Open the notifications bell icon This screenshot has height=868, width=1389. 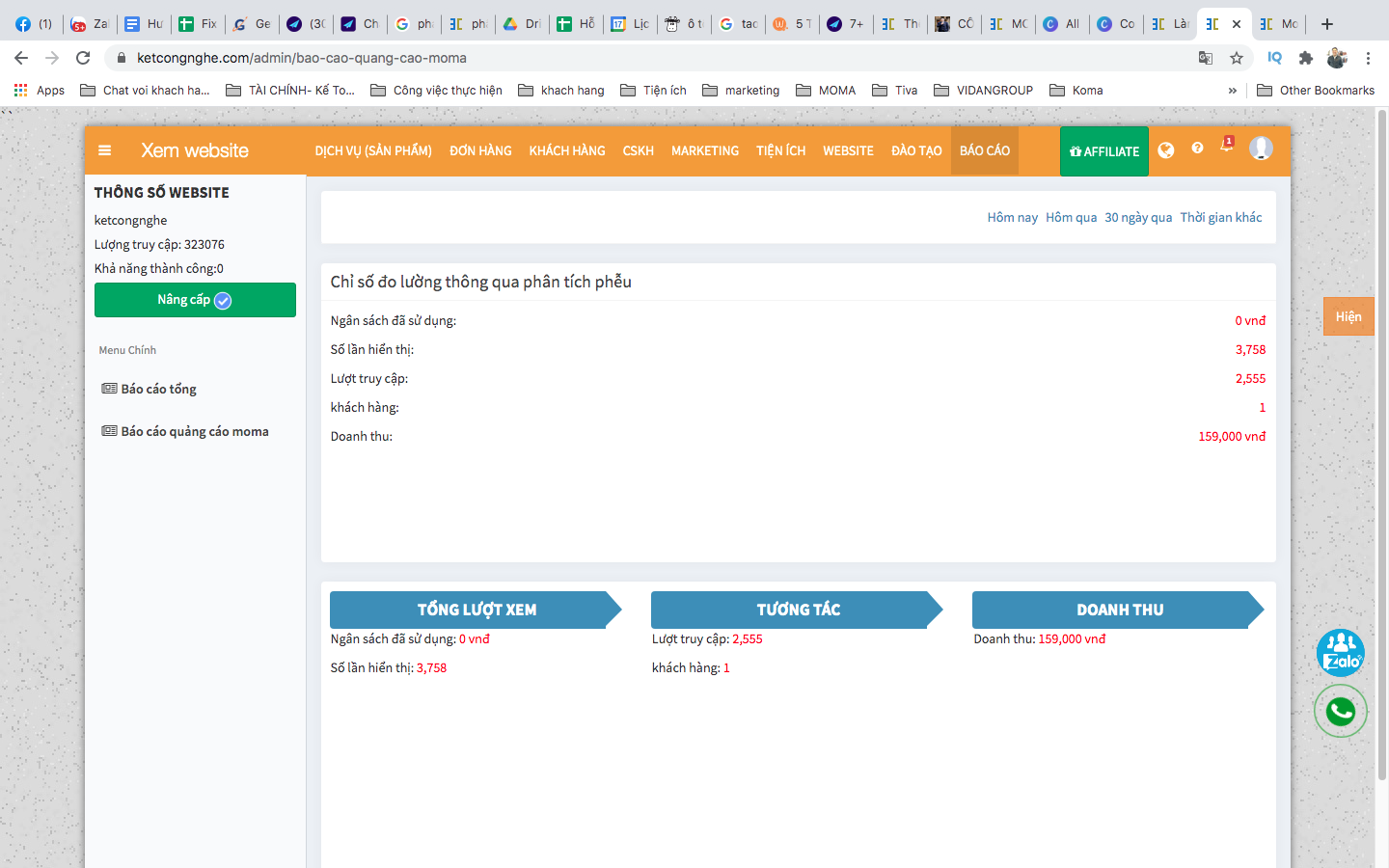coord(1227,147)
